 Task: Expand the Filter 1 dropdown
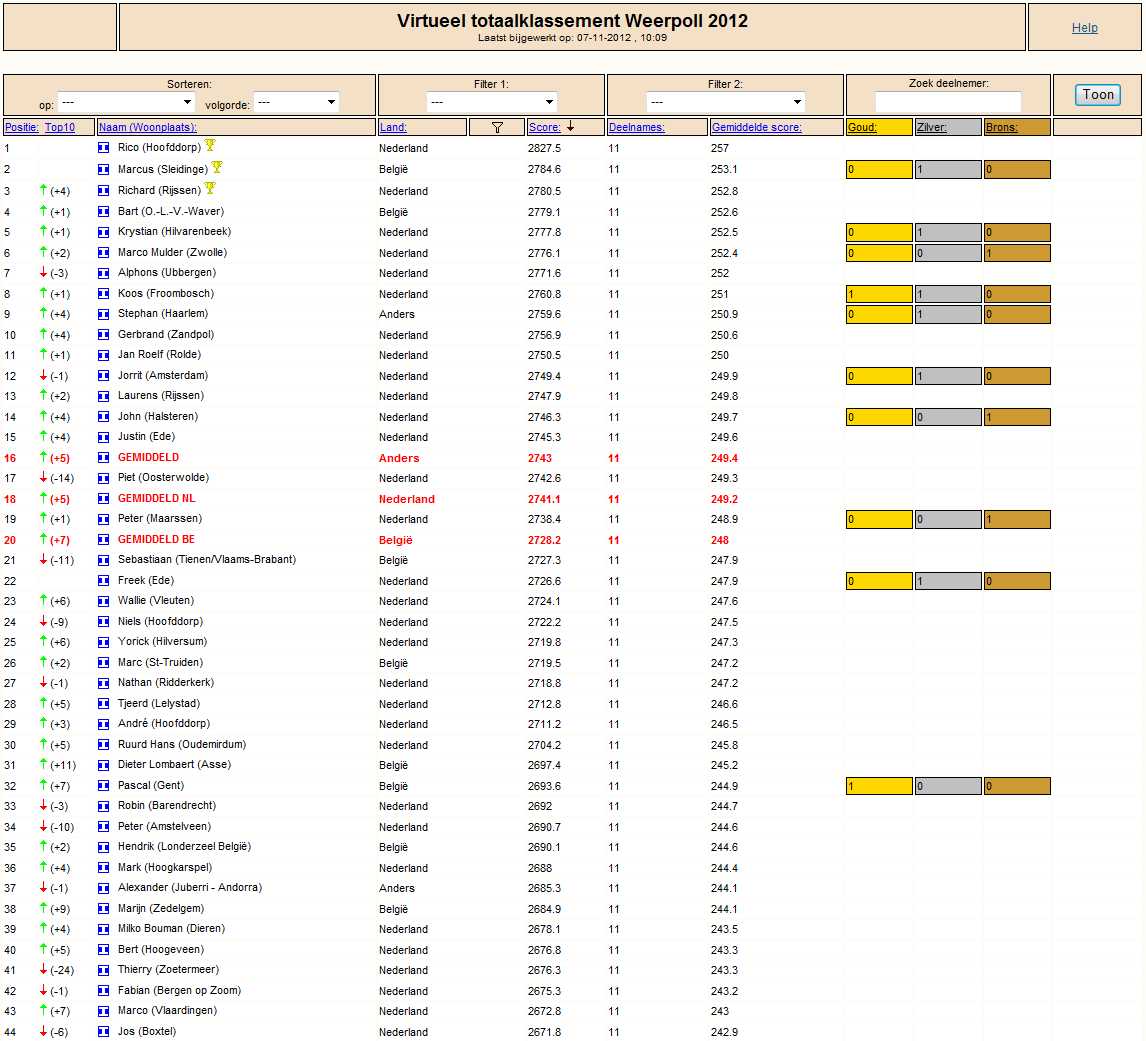coord(491,102)
